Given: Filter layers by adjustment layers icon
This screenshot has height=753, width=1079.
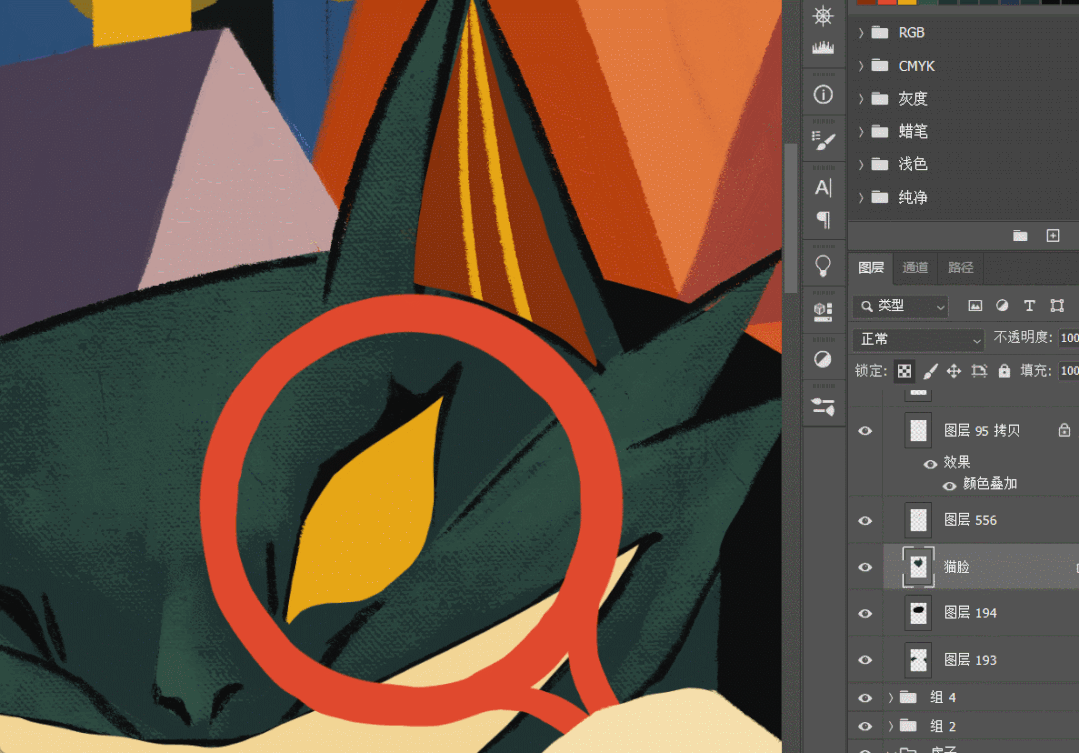Looking at the screenshot, I should [x=1002, y=306].
